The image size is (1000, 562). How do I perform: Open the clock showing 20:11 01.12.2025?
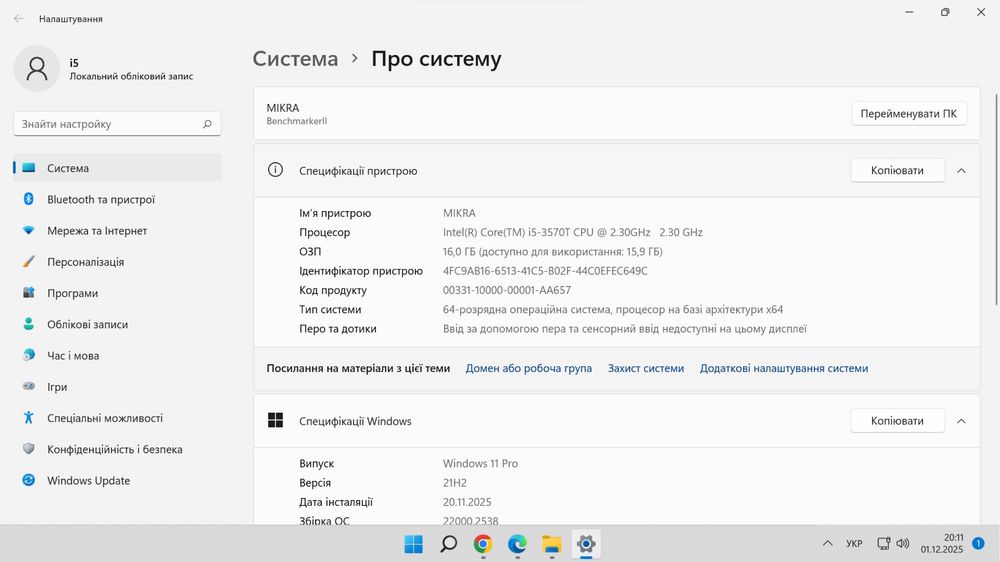click(941, 544)
